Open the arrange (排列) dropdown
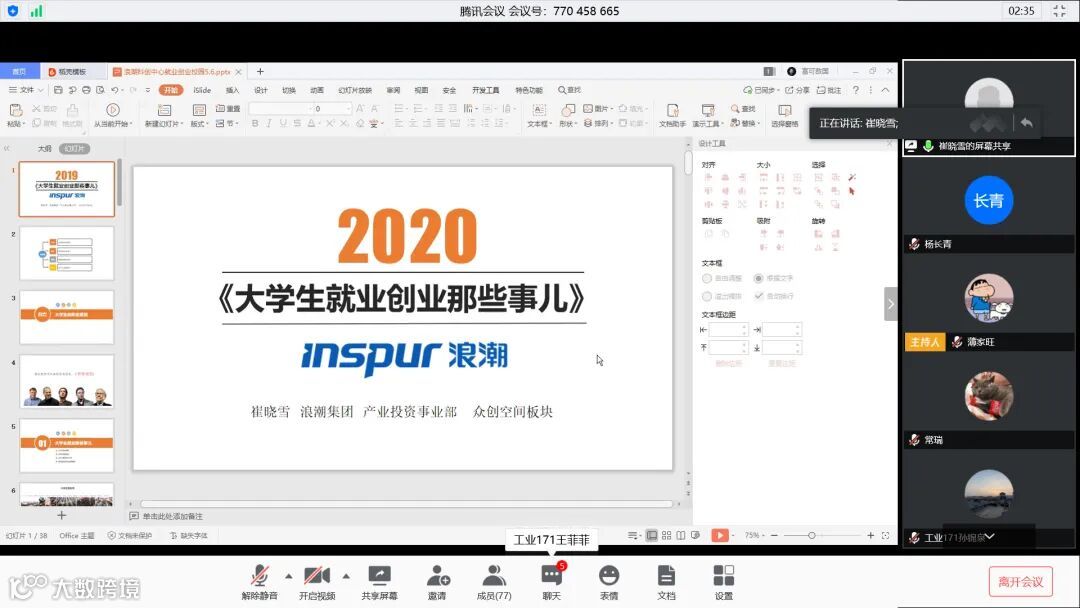Viewport: 1080px width, 608px height. 598,123
